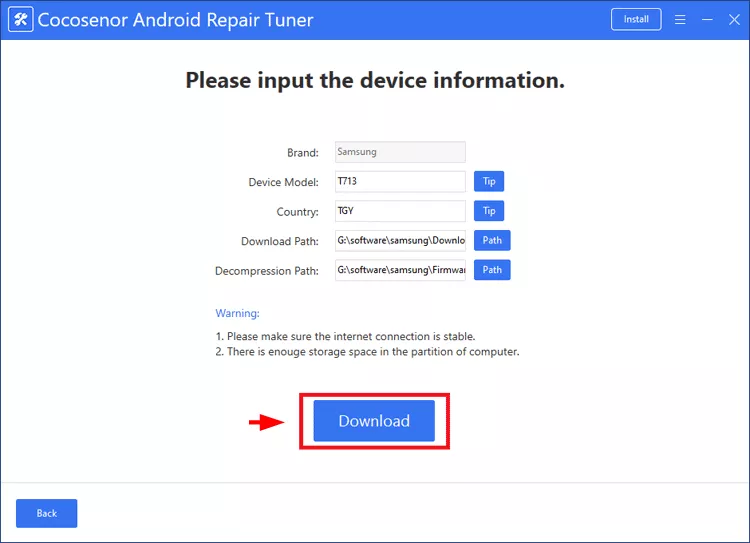Viewport: 750px width, 543px height.
Task: Click the Decompression Path: label
Action: (x=267, y=271)
